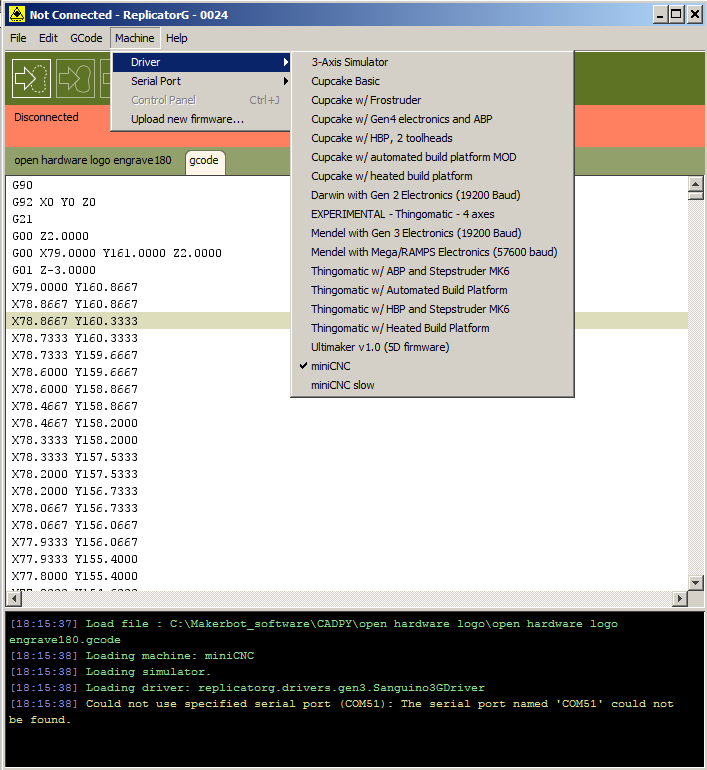Click the horizontal scroll left arrow

point(13,598)
